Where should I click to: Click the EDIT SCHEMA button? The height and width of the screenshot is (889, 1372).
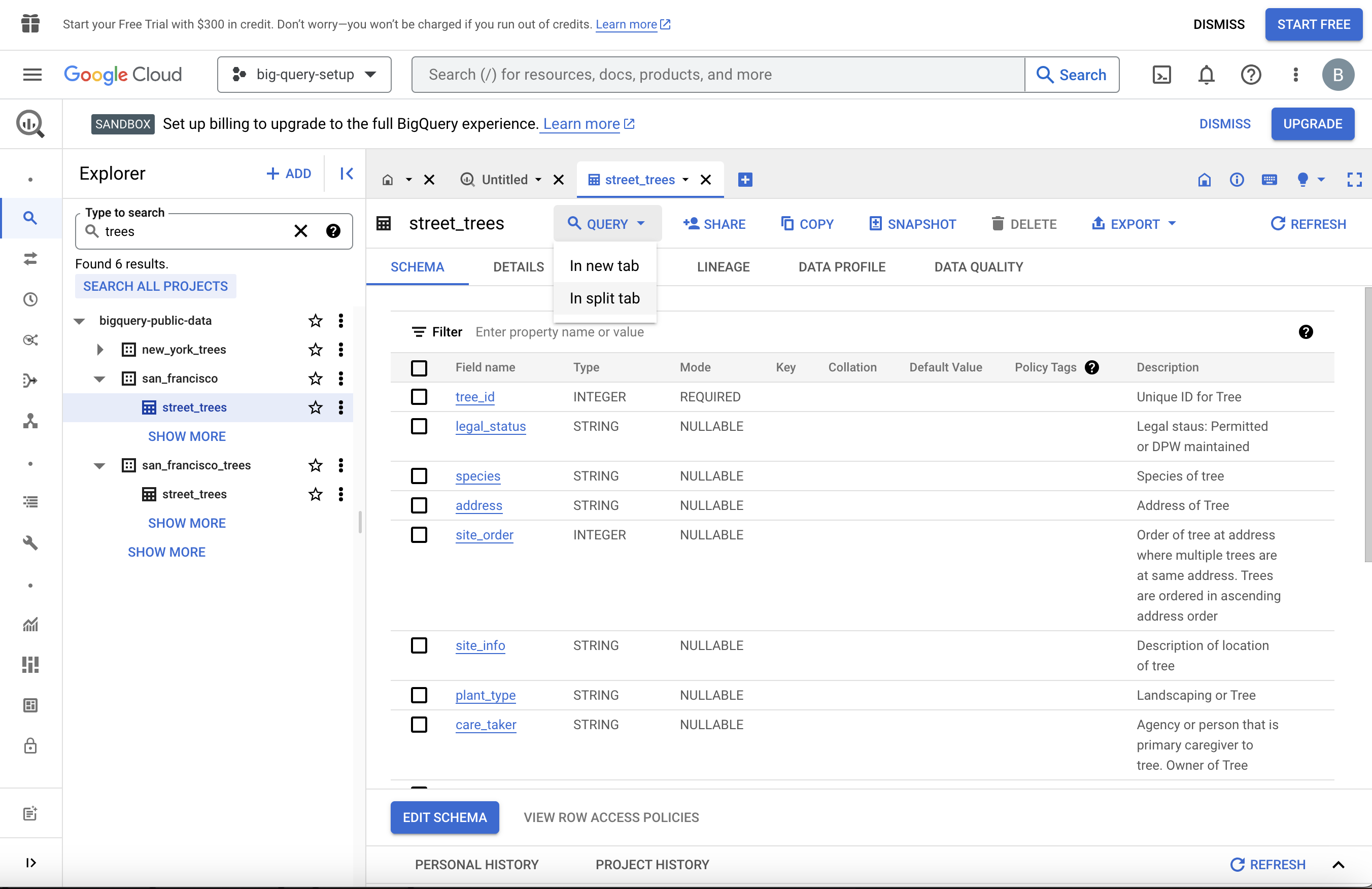(x=444, y=817)
